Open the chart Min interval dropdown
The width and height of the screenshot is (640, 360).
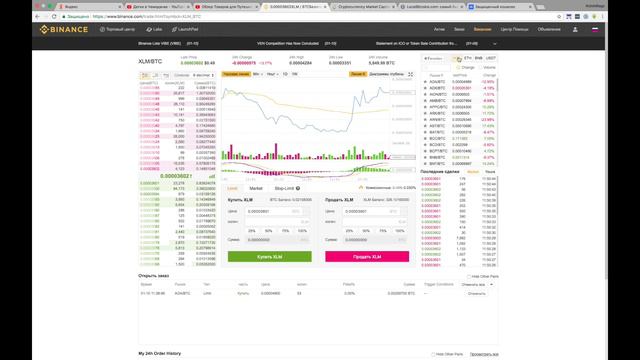tap(258, 74)
